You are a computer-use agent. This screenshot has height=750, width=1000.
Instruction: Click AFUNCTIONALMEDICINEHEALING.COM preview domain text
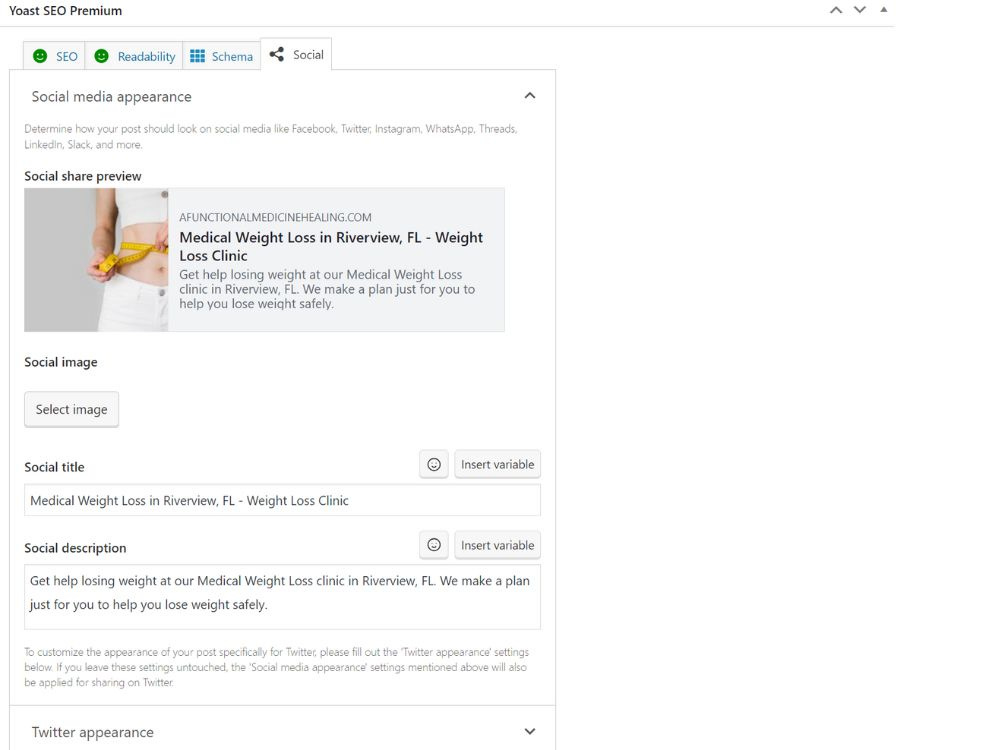click(276, 217)
